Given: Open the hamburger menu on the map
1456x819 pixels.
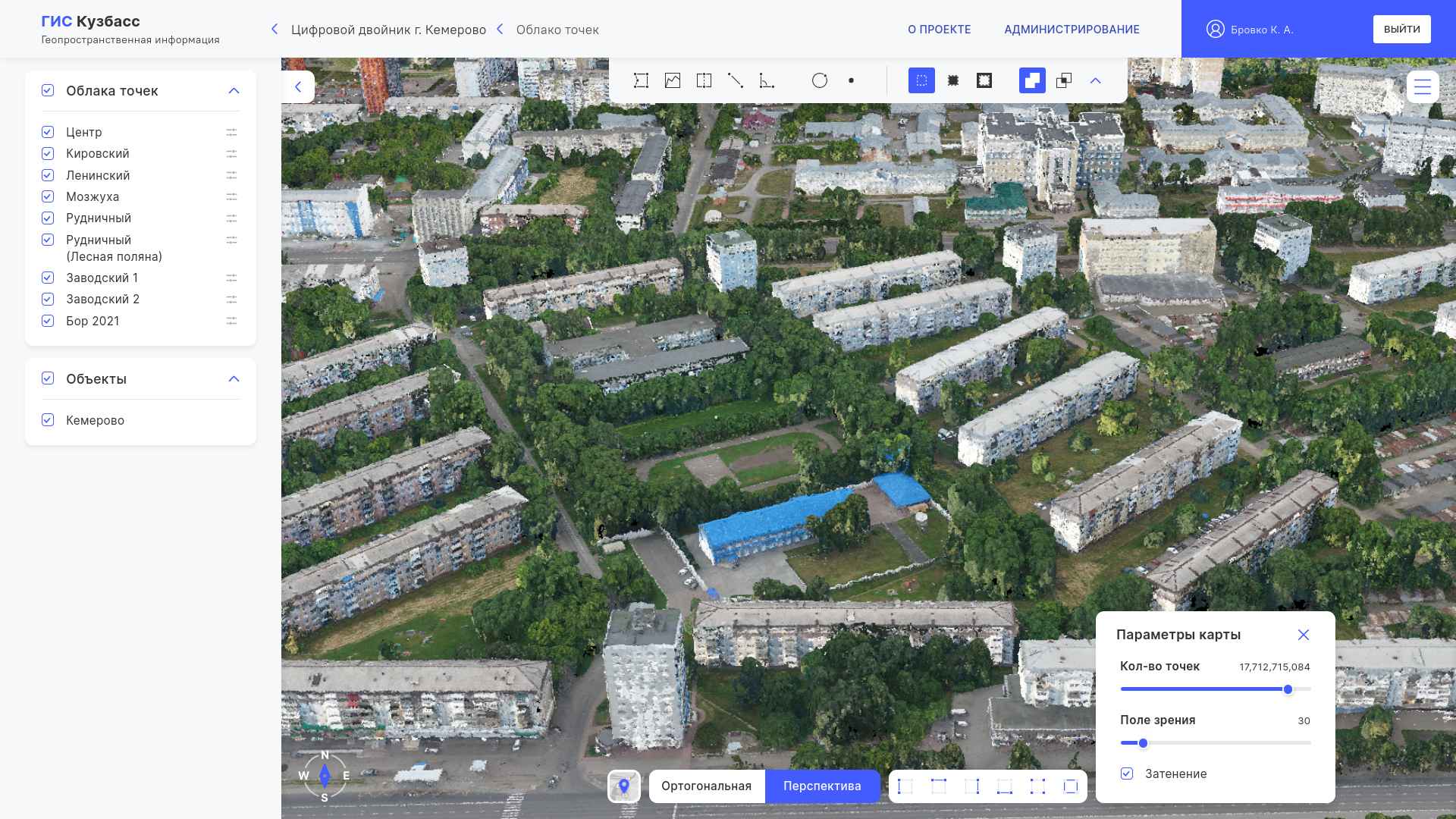Looking at the screenshot, I should tap(1422, 86).
